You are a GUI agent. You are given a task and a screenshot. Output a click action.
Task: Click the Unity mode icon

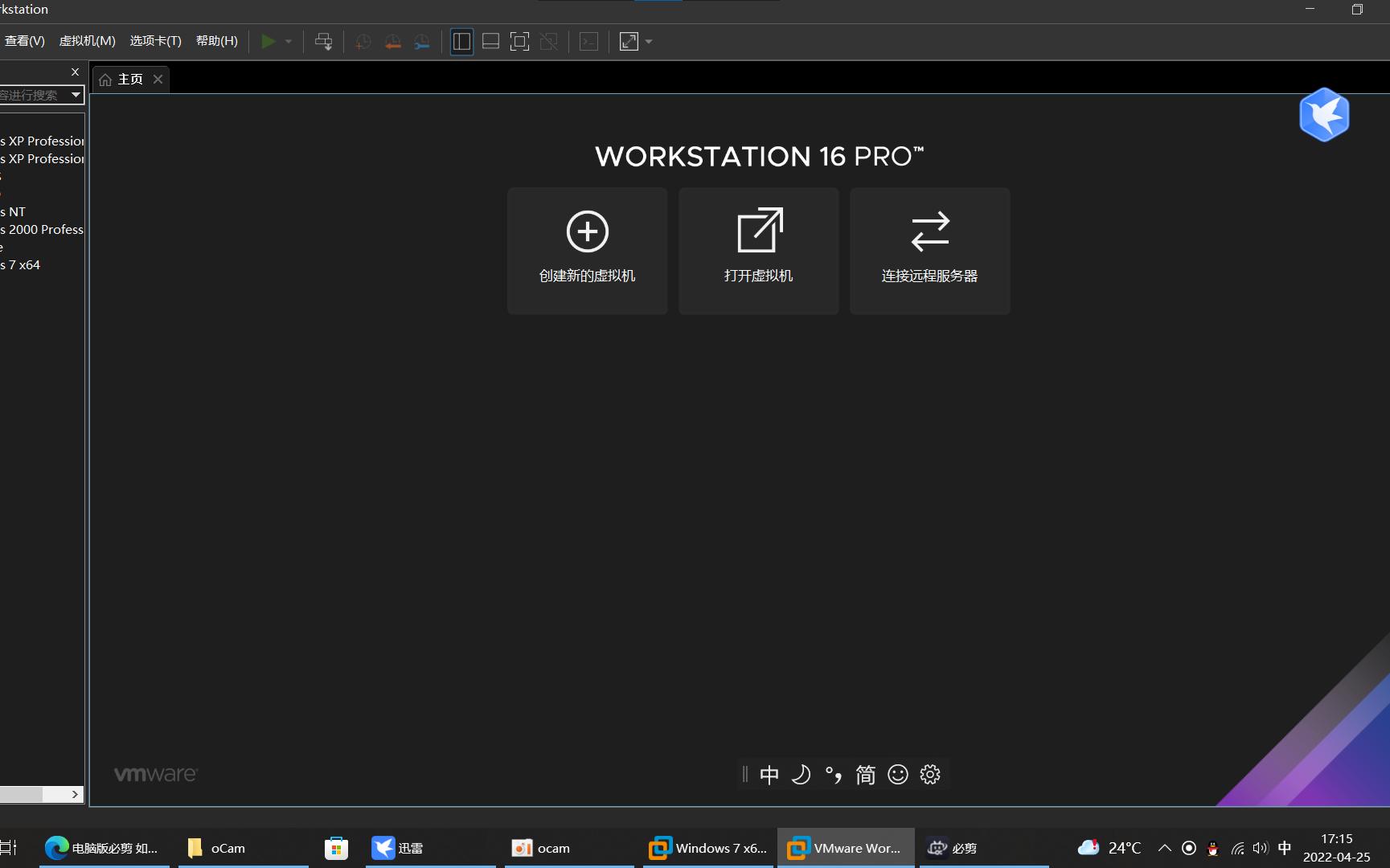tap(549, 42)
